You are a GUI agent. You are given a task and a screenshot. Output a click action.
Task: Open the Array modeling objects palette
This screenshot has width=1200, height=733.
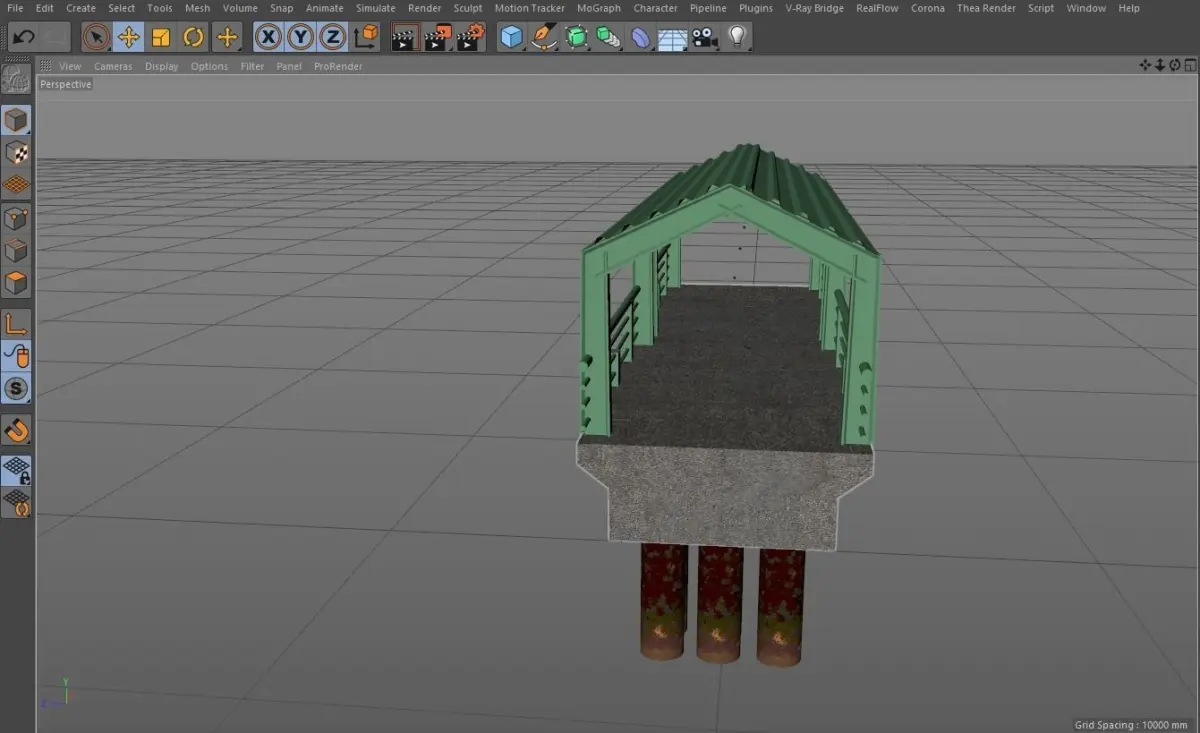pos(608,38)
